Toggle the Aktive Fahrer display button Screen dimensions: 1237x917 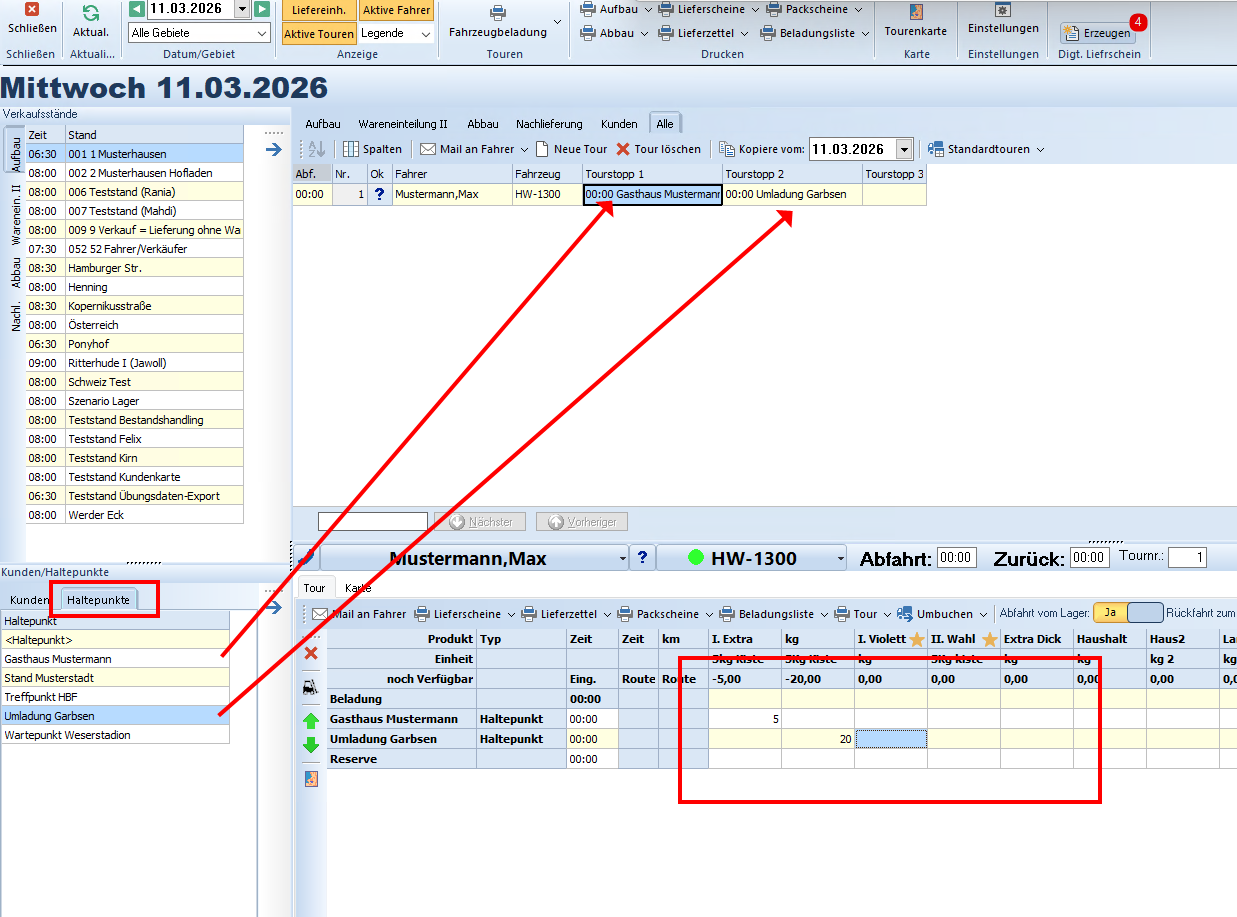(x=396, y=10)
